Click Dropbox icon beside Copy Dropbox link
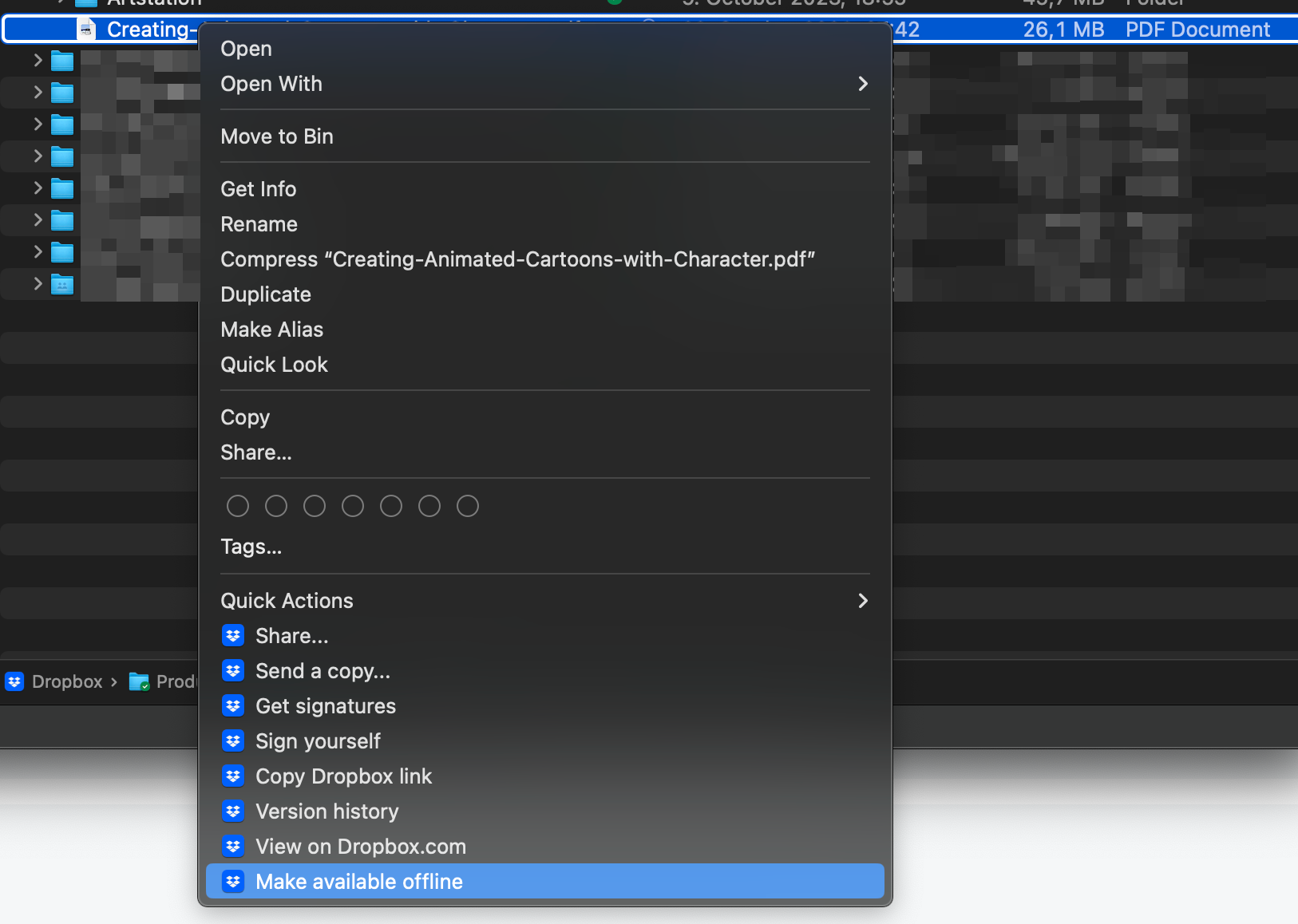The image size is (1298, 924). point(233,776)
